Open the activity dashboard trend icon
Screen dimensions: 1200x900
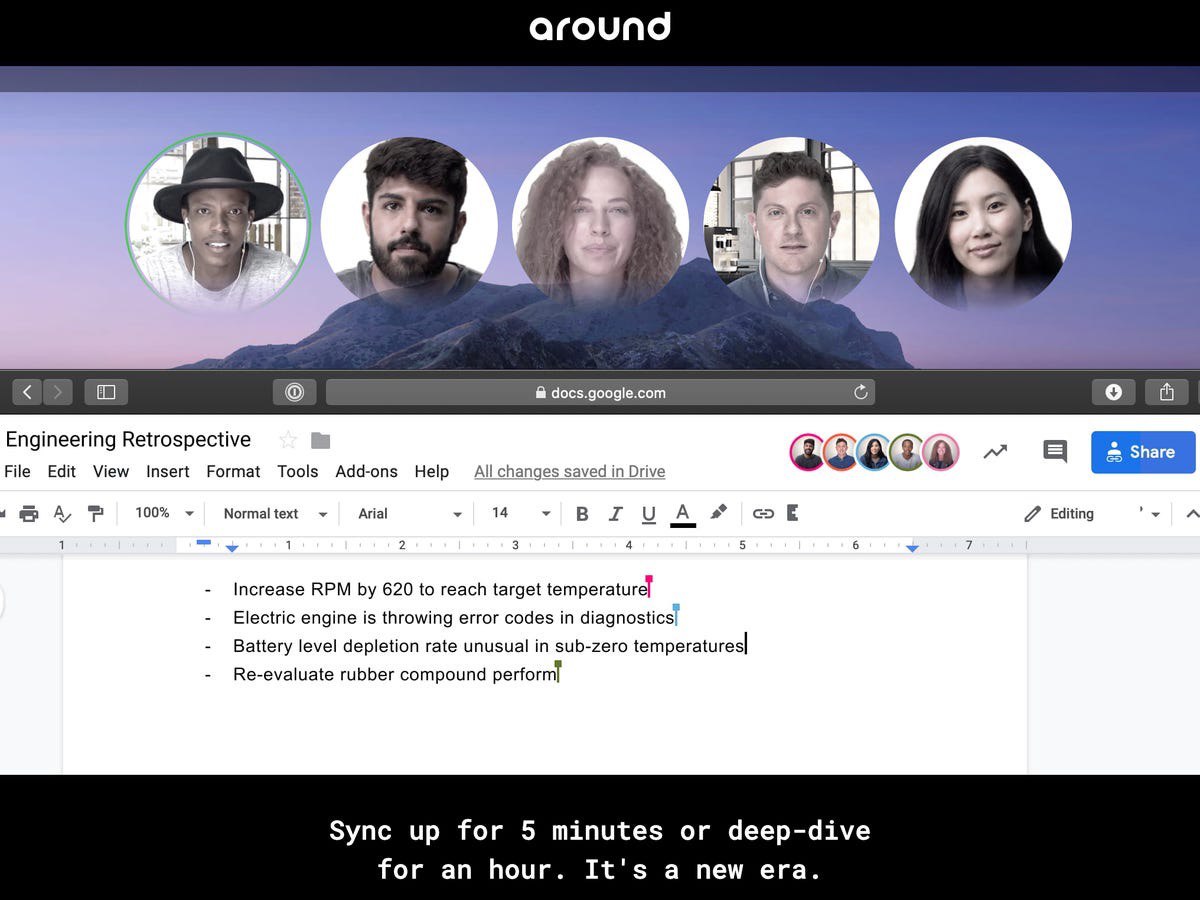995,452
